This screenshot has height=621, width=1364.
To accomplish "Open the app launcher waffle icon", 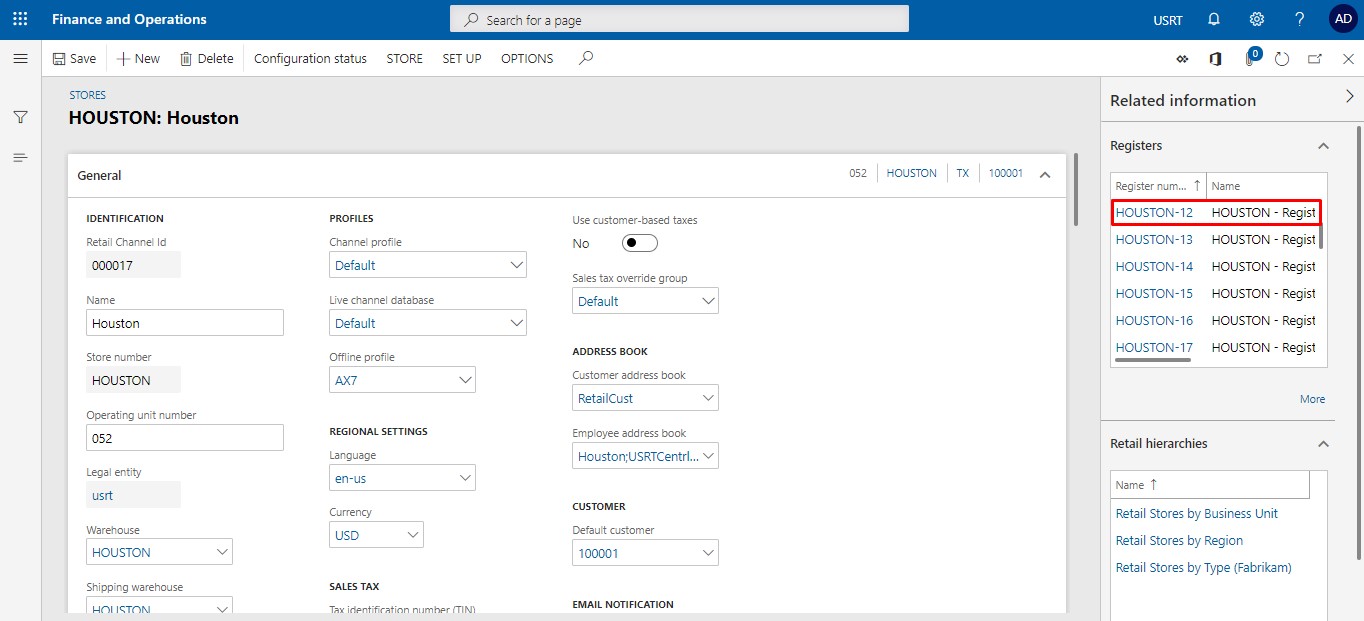I will click(x=20, y=19).
